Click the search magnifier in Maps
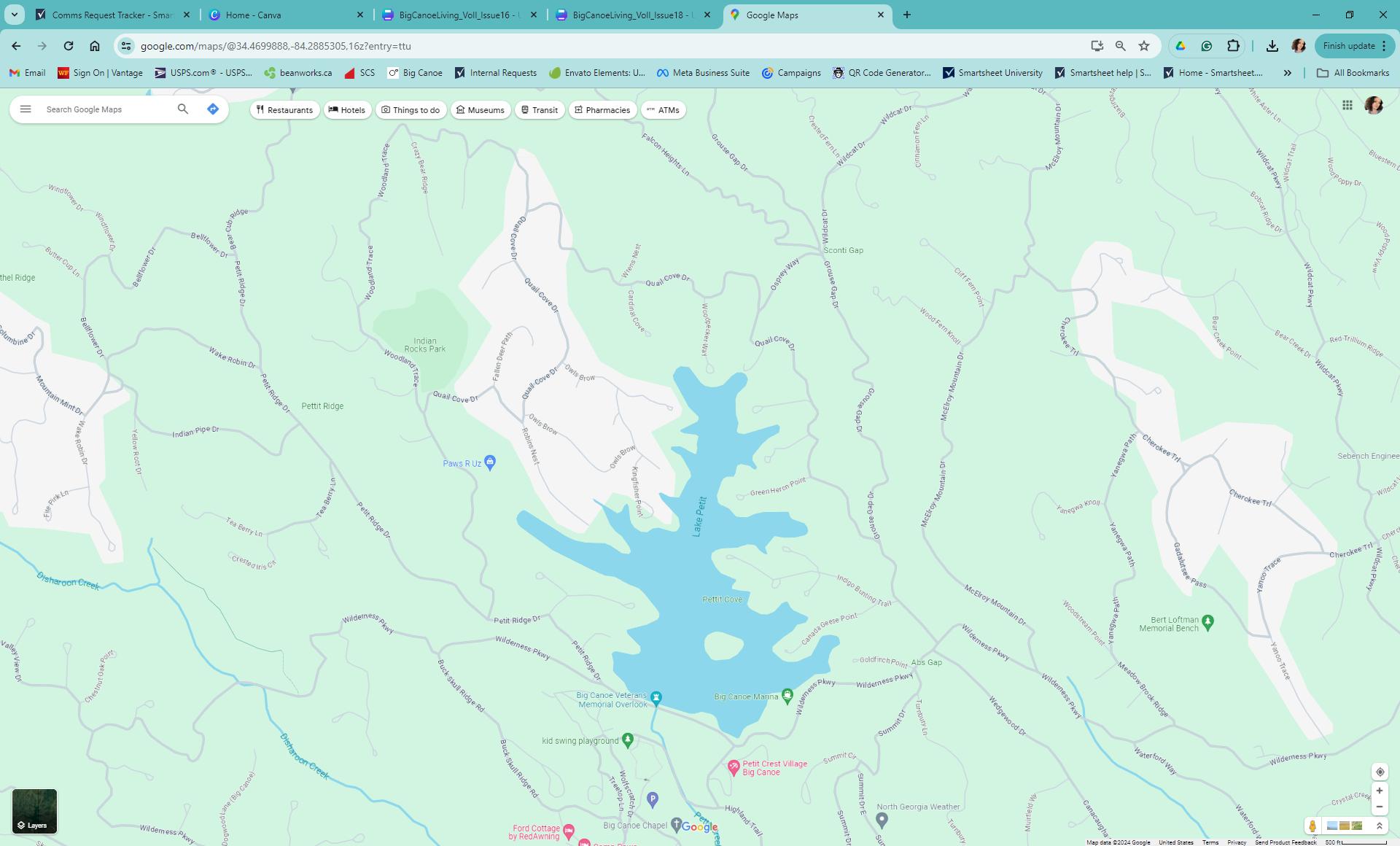The image size is (1400, 846). 183,109
